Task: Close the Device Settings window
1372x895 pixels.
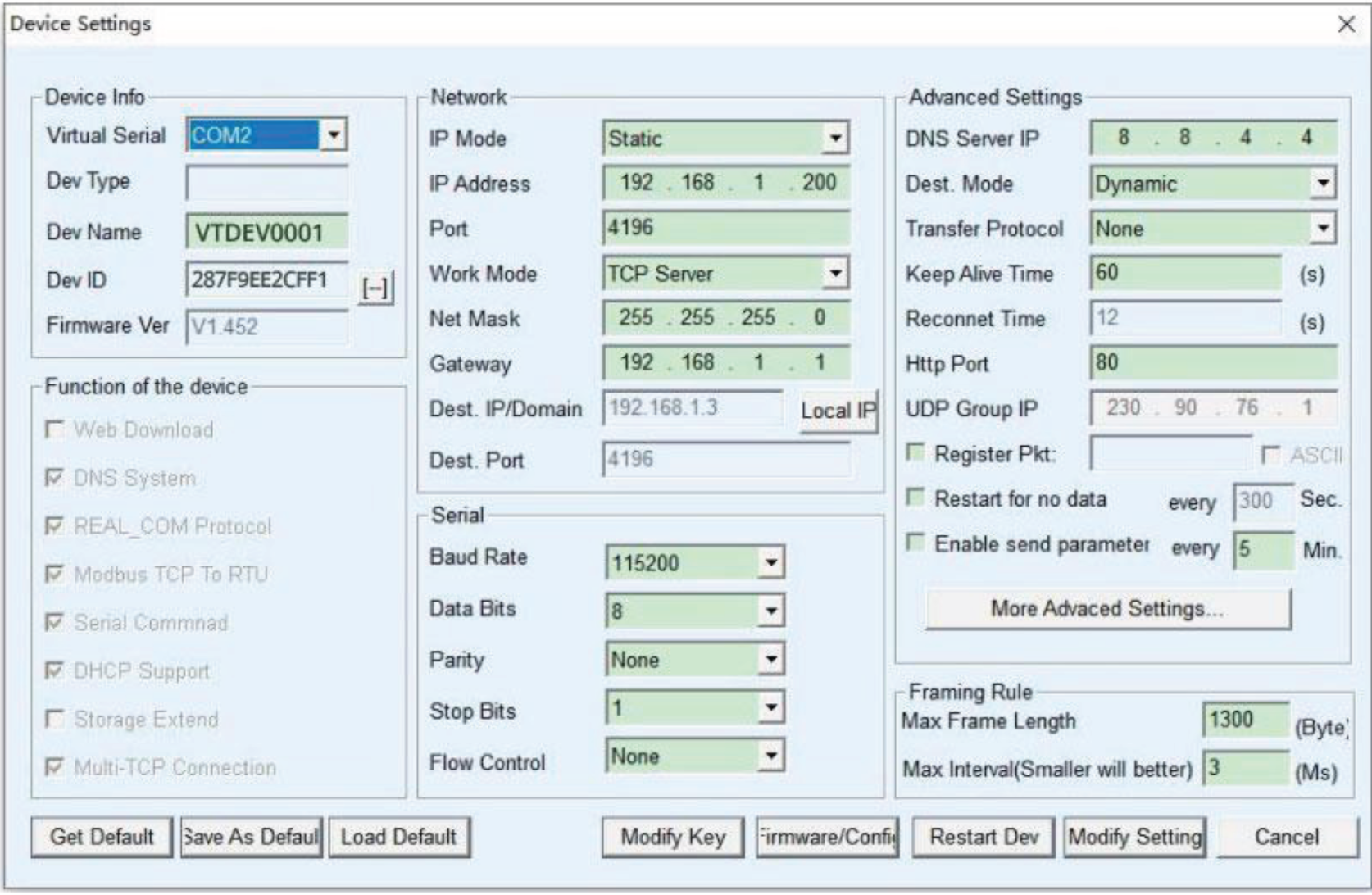Action: [1347, 25]
